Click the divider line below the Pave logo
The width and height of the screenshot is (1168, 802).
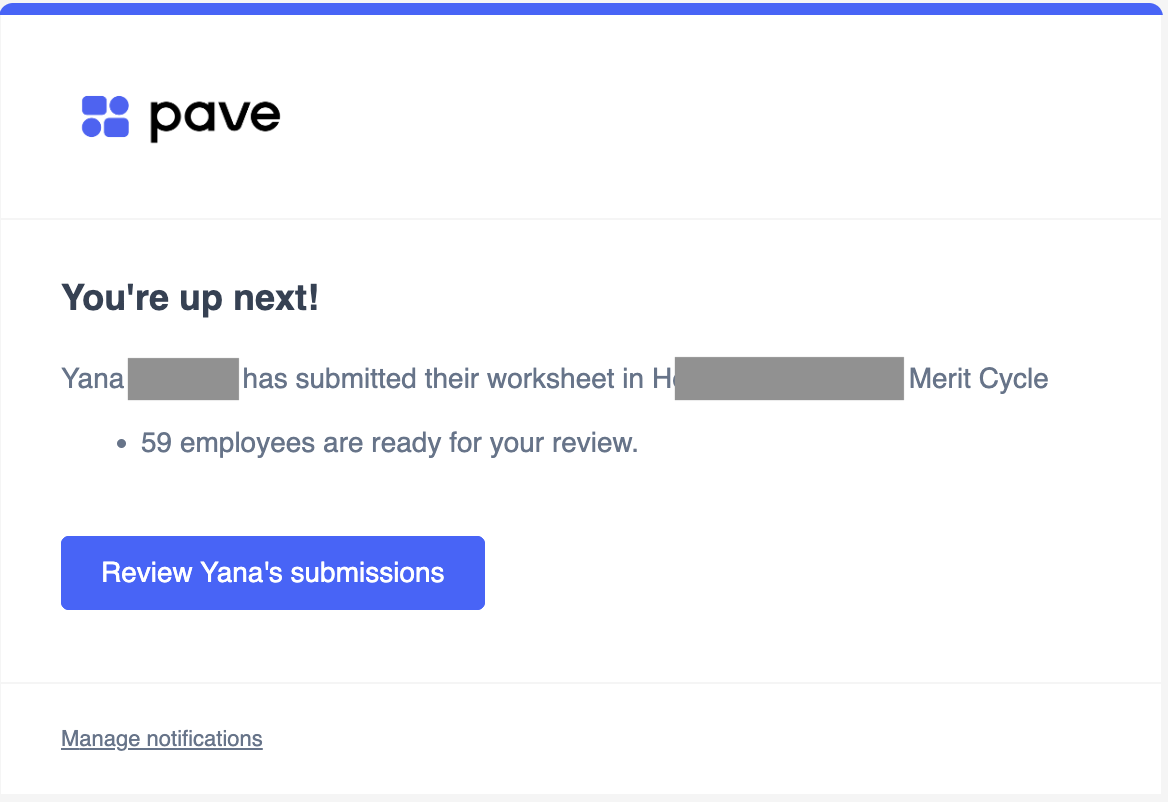581,219
